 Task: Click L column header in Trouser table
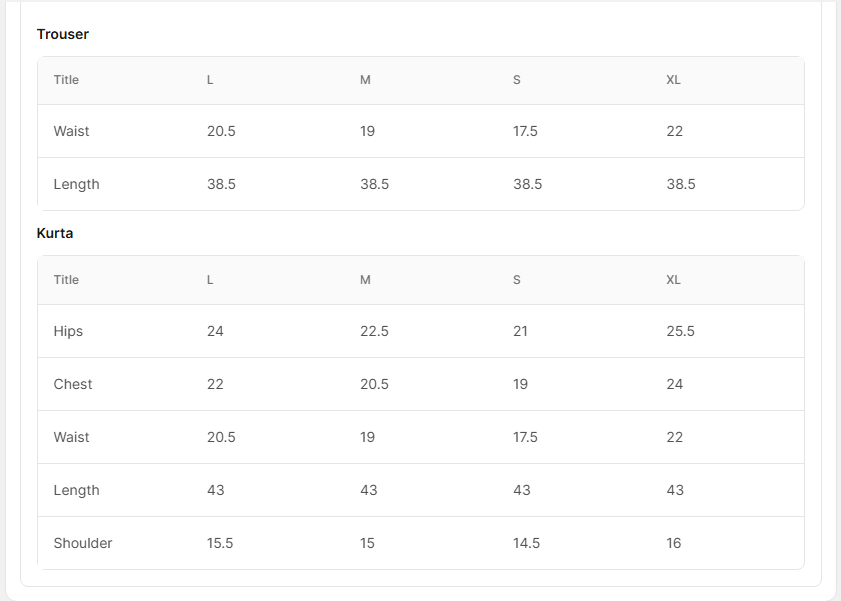[x=210, y=80]
